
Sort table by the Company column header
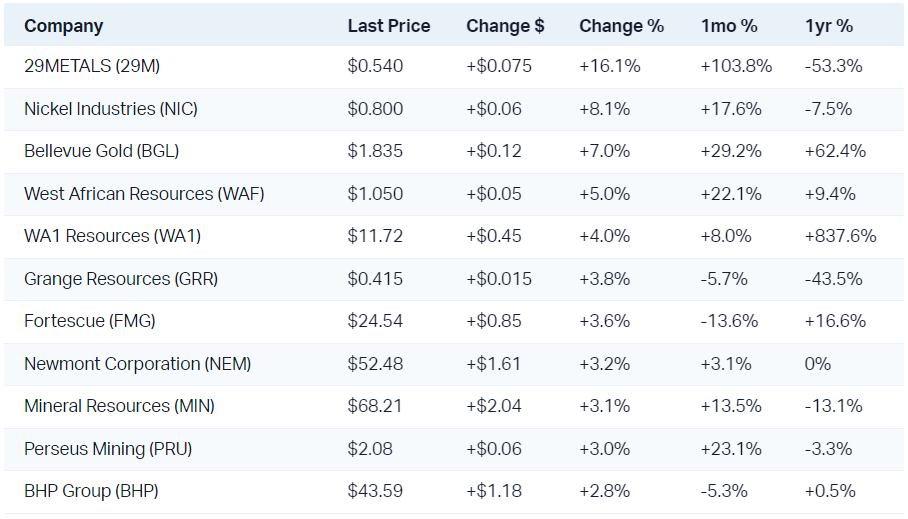click(x=63, y=26)
